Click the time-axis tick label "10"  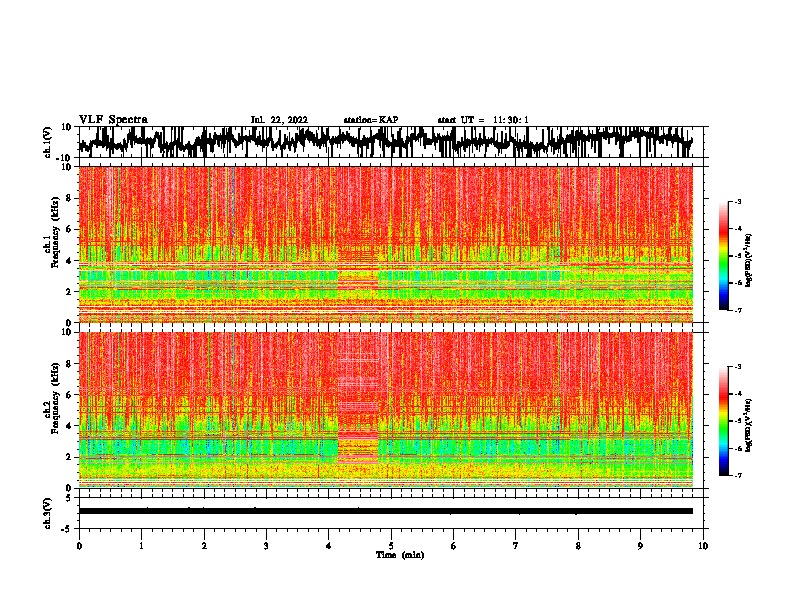[x=703, y=546]
